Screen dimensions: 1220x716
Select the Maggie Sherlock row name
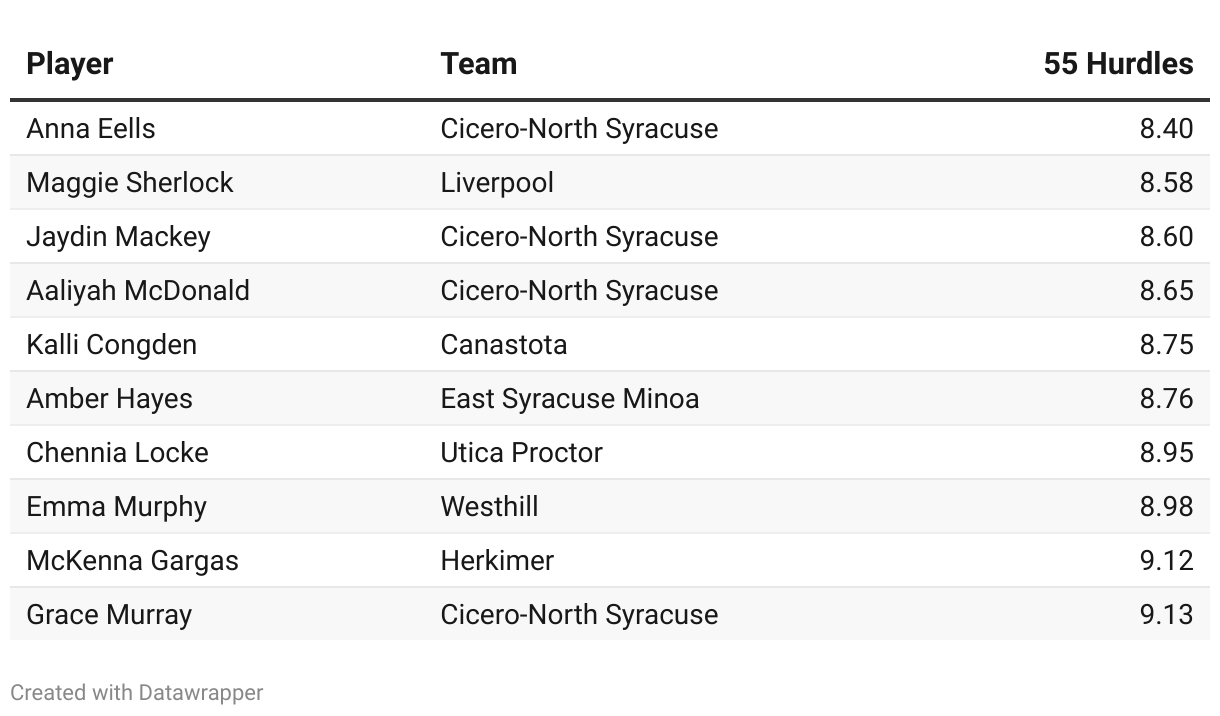pyautogui.click(x=129, y=182)
